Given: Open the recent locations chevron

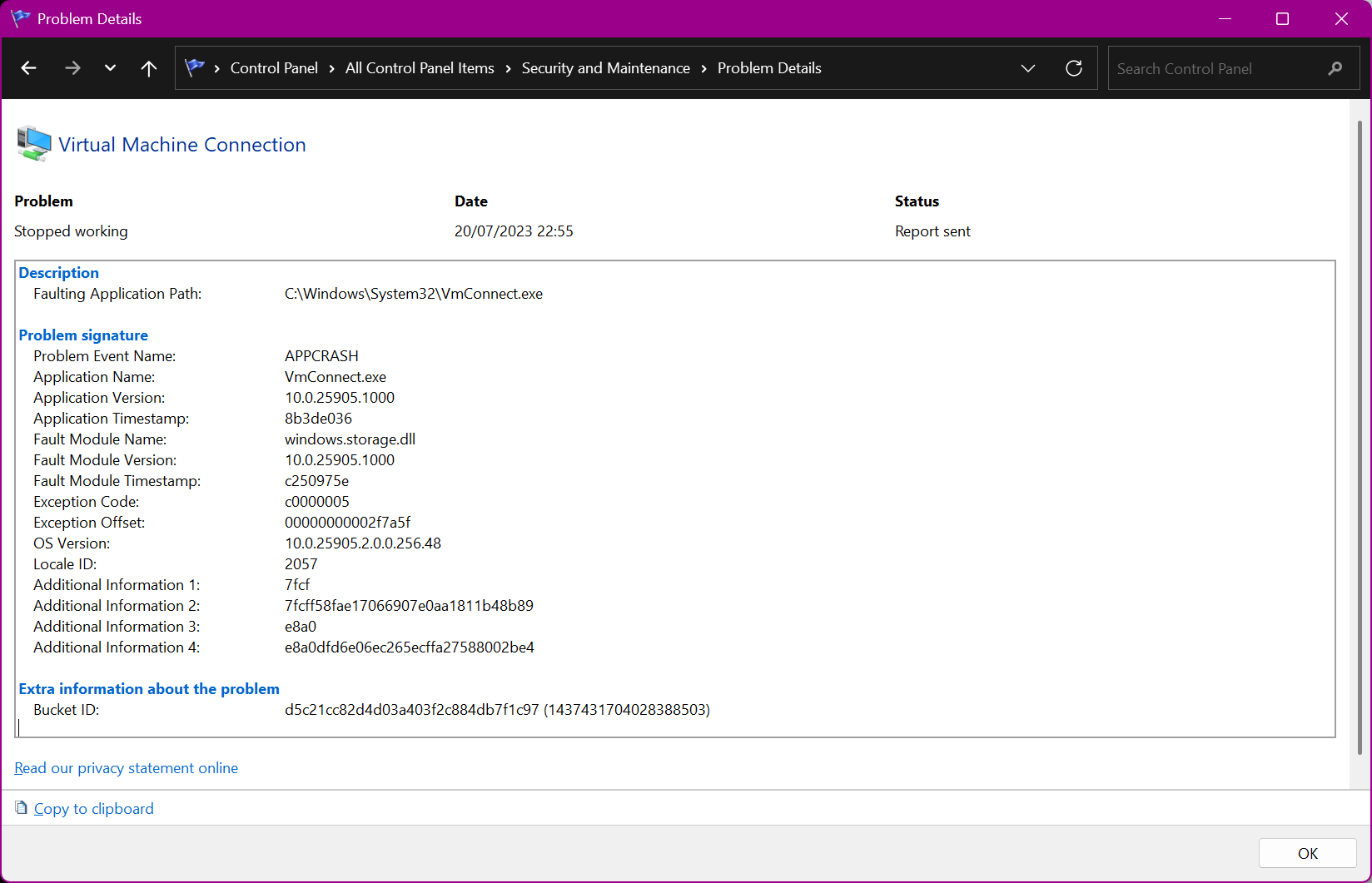Looking at the screenshot, I should coord(110,68).
